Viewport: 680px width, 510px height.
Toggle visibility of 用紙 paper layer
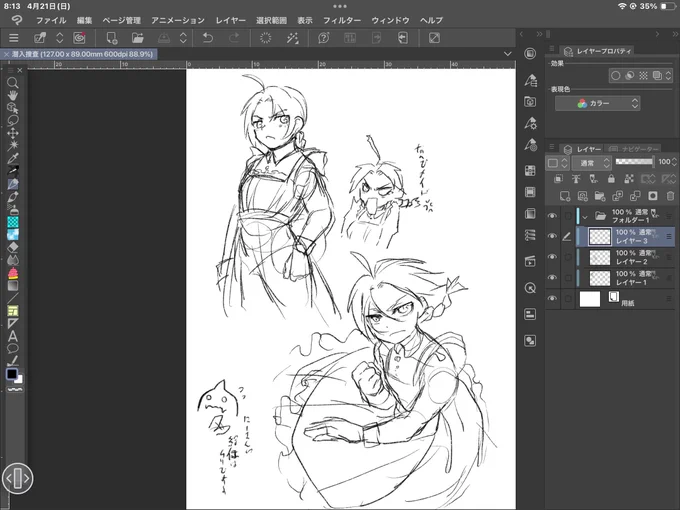pyautogui.click(x=552, y=298)
